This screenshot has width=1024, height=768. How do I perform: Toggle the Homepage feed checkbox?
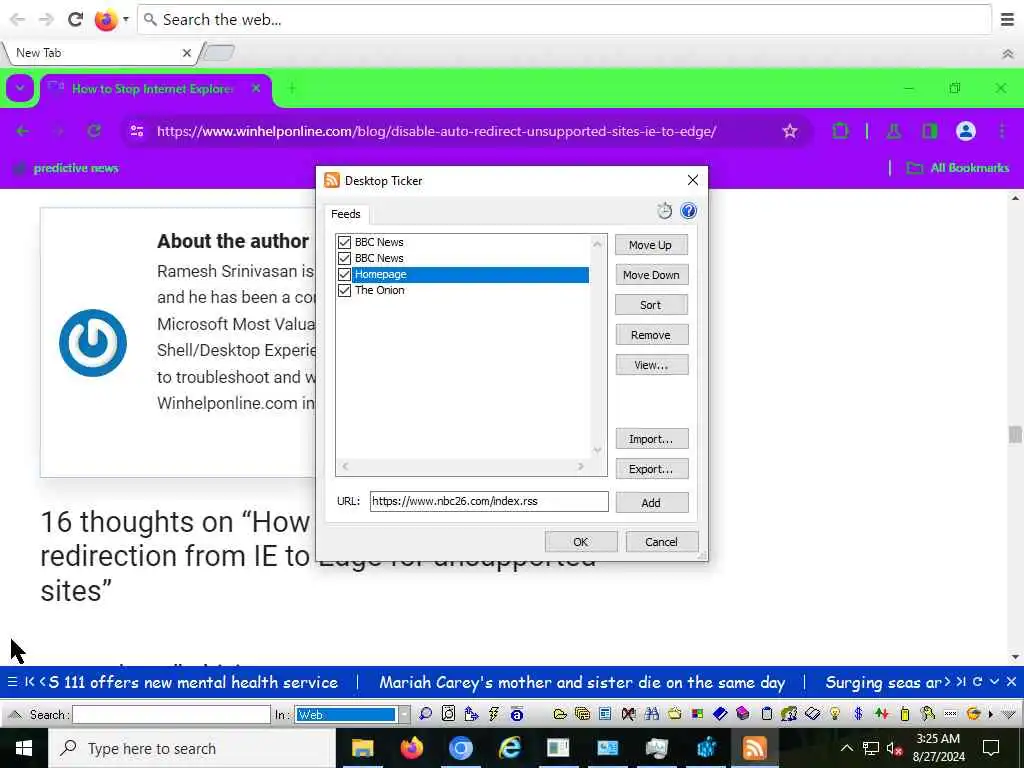344,274
